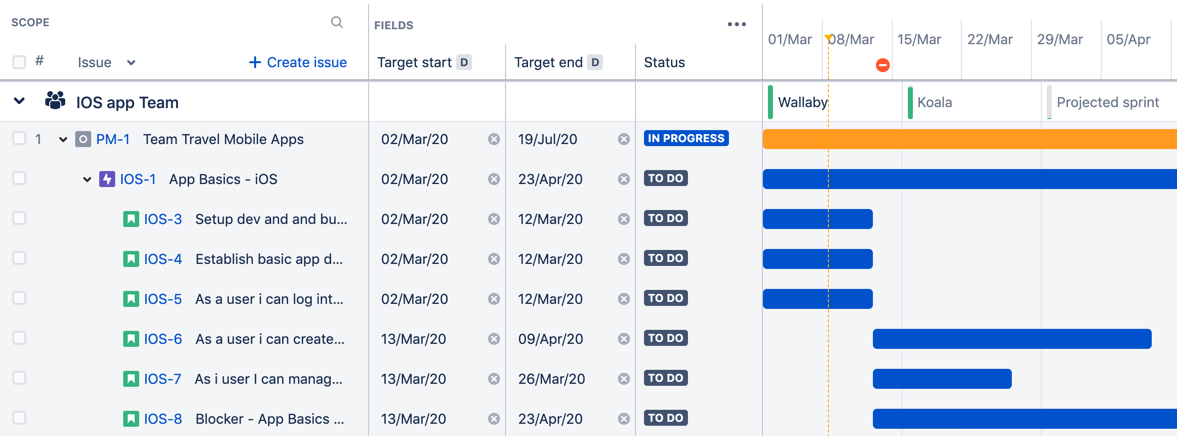
Task: Tick the checkbox for IOS-1 row
Action: 20,178
